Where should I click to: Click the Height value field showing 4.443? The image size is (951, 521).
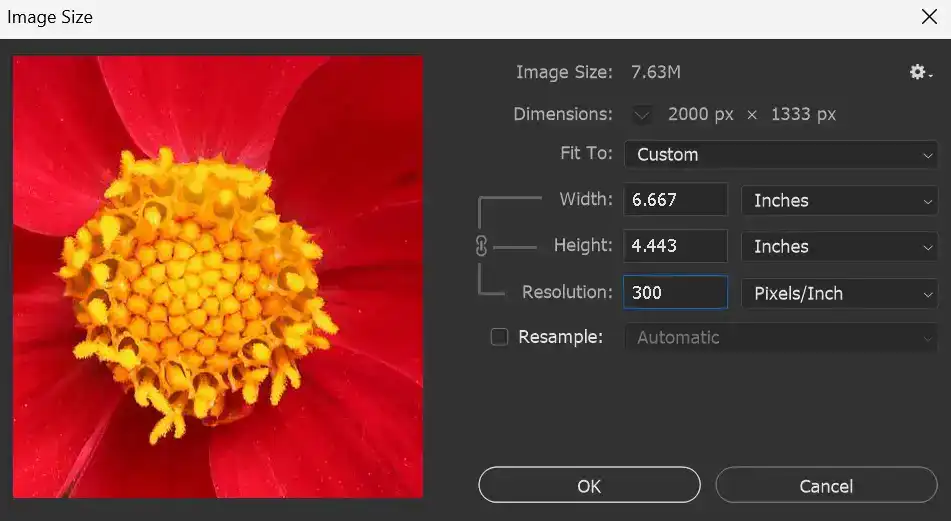pos(675,246)
